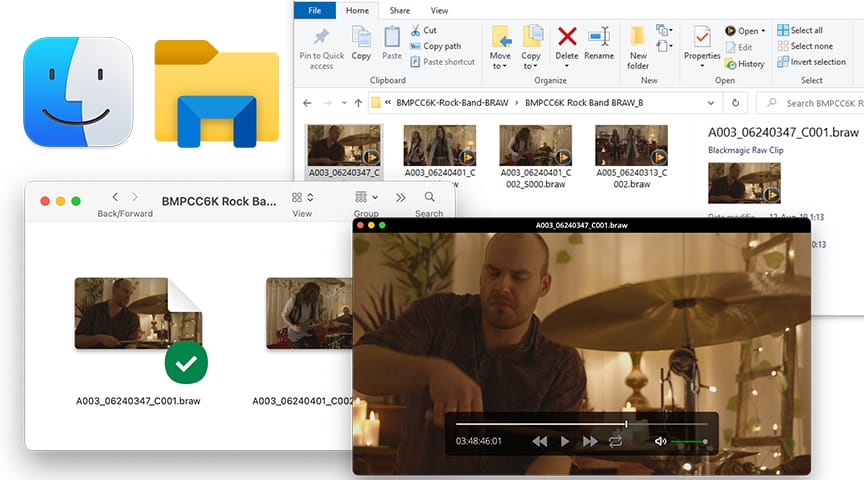This screenshot has height=480, width=864.
Task: Click the Finder Search magnifier icon
Action: [x=429, y=198]
